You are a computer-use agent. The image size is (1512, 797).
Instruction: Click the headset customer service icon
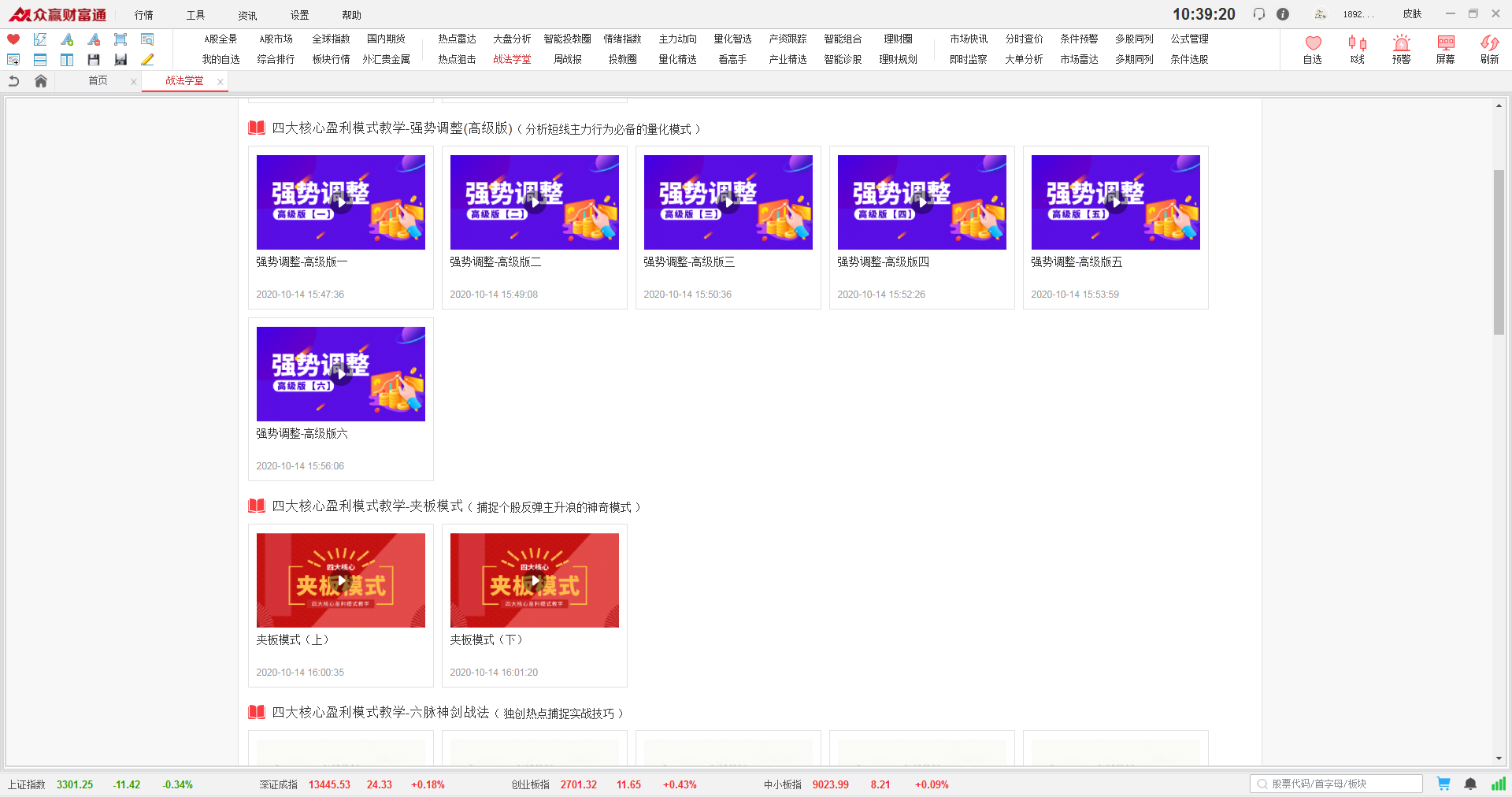(x=1259, y=14)
